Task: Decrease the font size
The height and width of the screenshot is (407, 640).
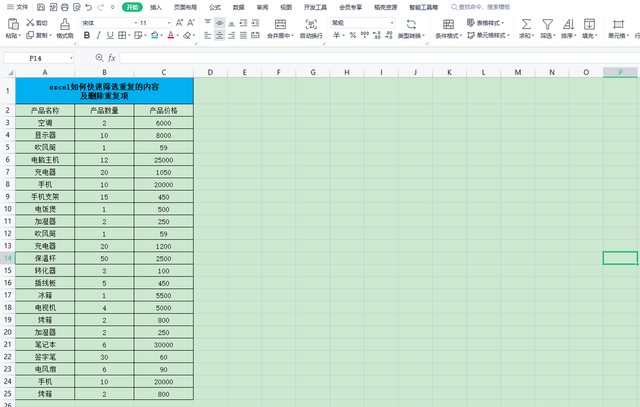Action: pos(191,23)
